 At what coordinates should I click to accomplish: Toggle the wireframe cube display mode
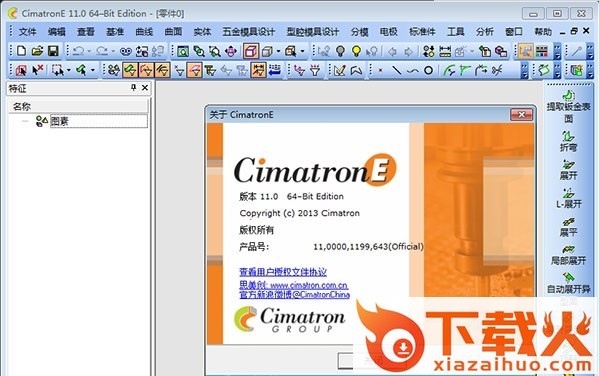coord(251,51)
